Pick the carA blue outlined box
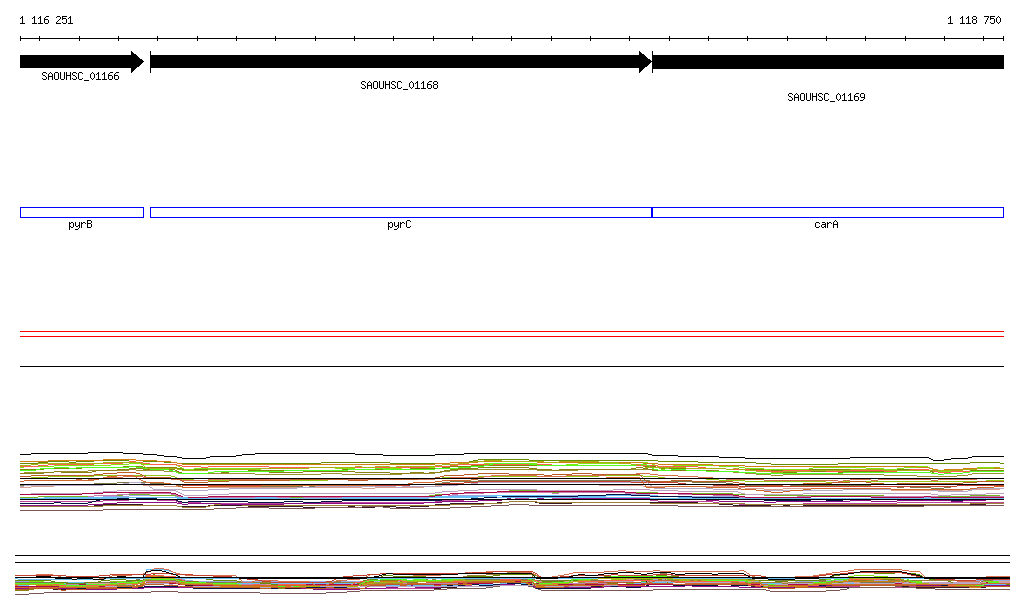 pyautogui.click(x=827, y=212)
